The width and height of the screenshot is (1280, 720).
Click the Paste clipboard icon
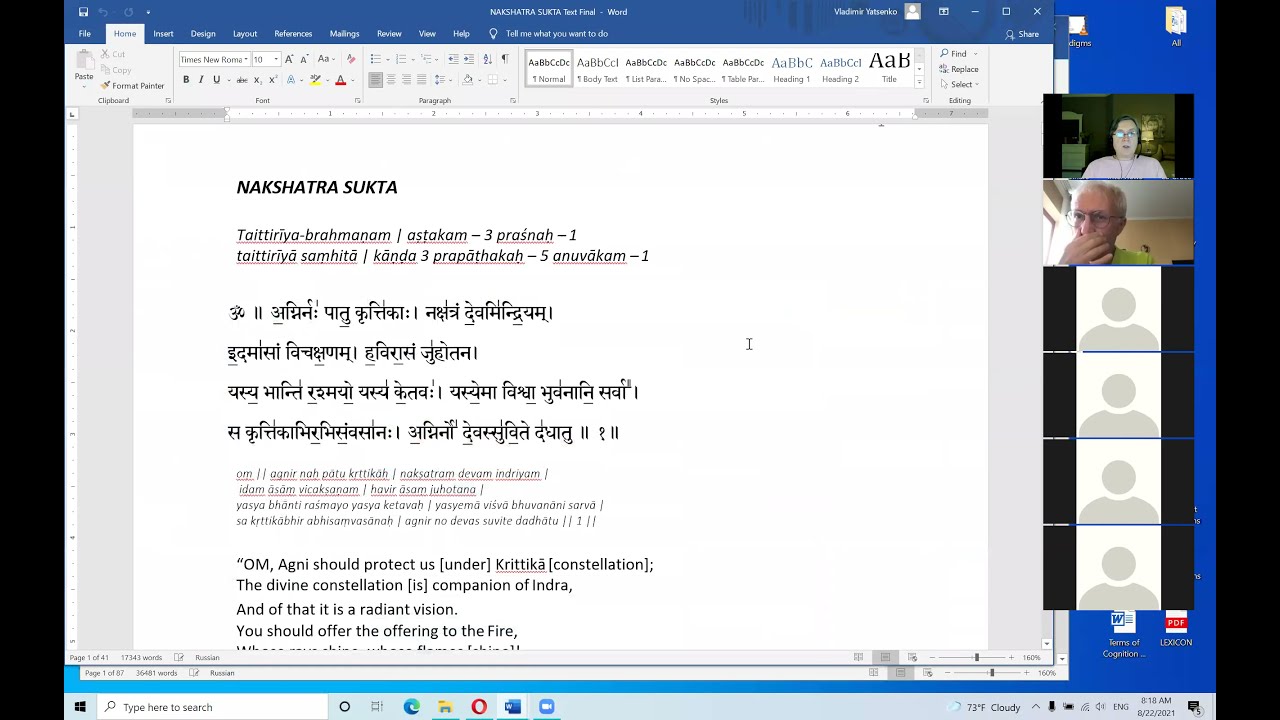tap(84, 59)
